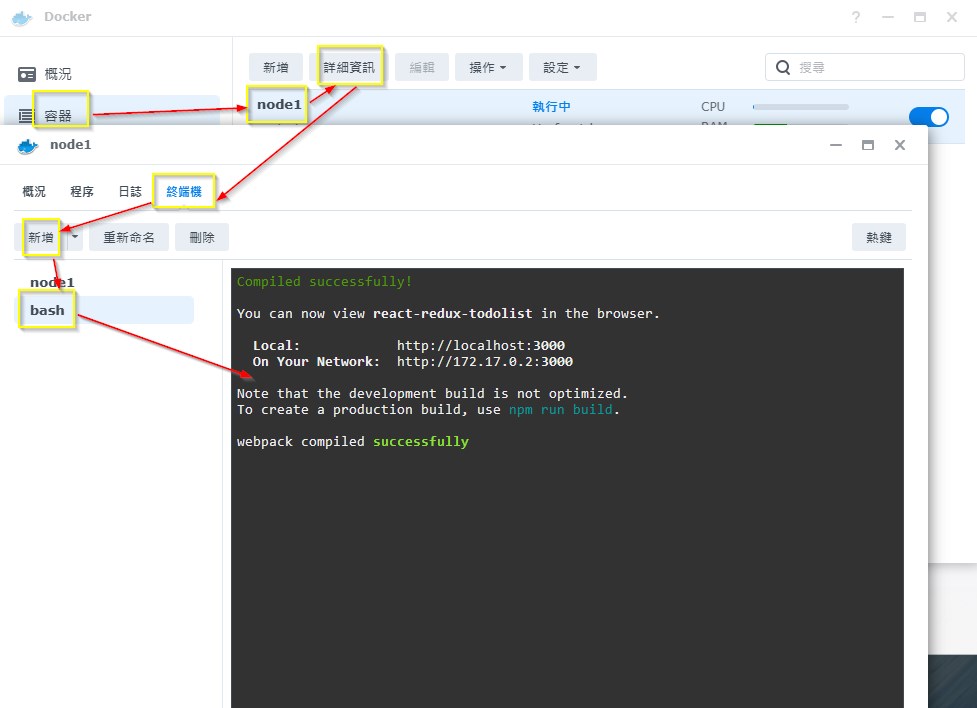This screenshot has width=977, height=708.
Task: Click the 重新命名 rename button
Action: coord(129,238)
